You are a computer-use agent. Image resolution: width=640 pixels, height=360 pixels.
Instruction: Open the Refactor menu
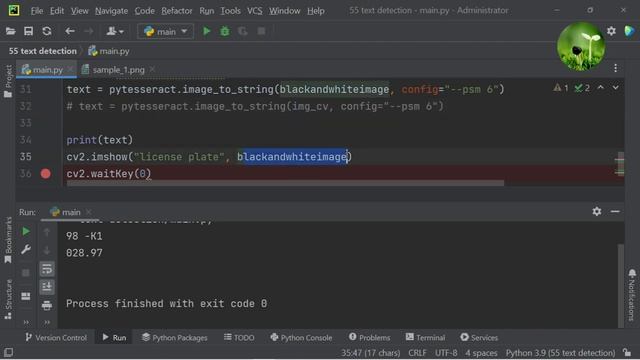pyautogui.click(x=177, y=11)
